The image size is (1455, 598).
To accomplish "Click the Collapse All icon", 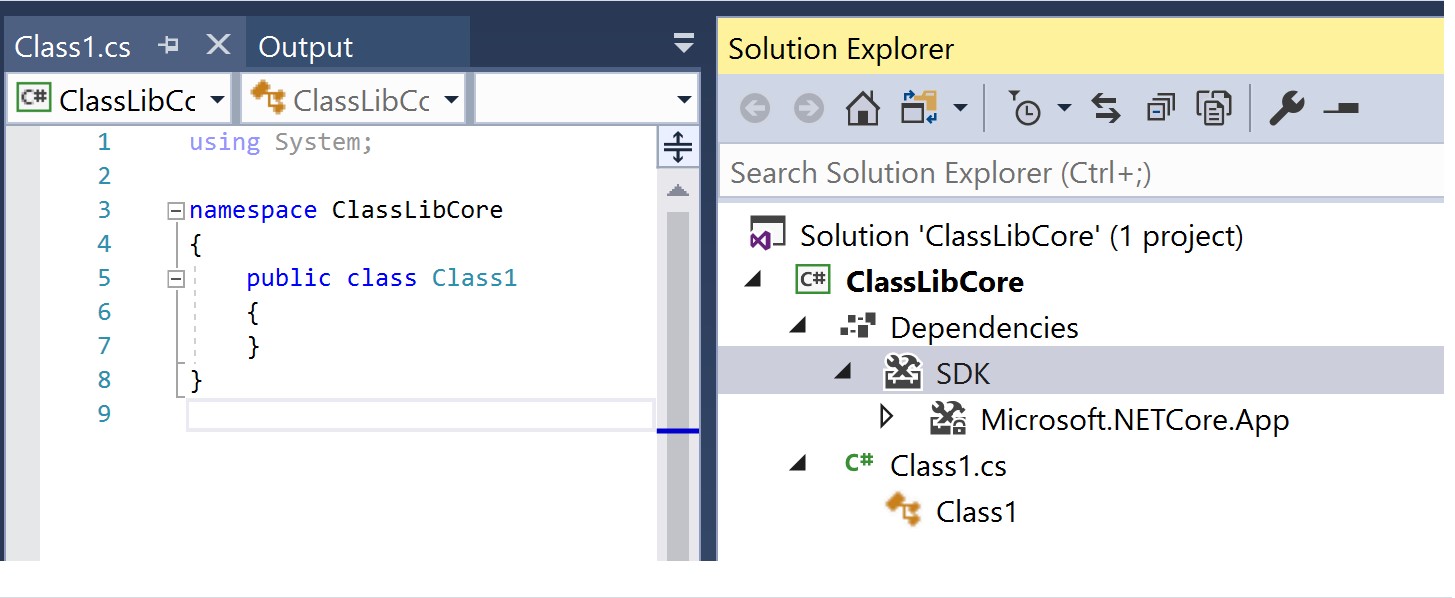I will tap(1160, 108).
